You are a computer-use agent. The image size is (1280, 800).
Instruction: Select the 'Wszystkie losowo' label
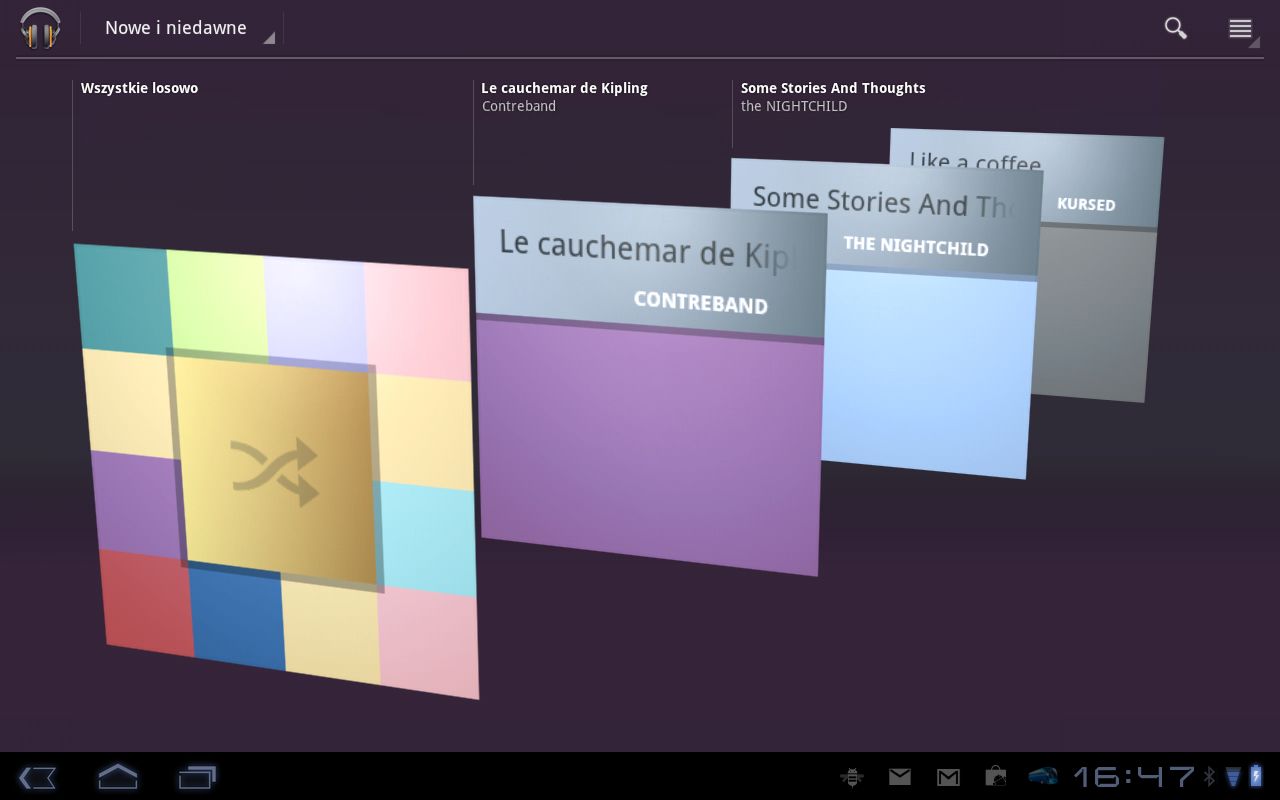(139, 88)
